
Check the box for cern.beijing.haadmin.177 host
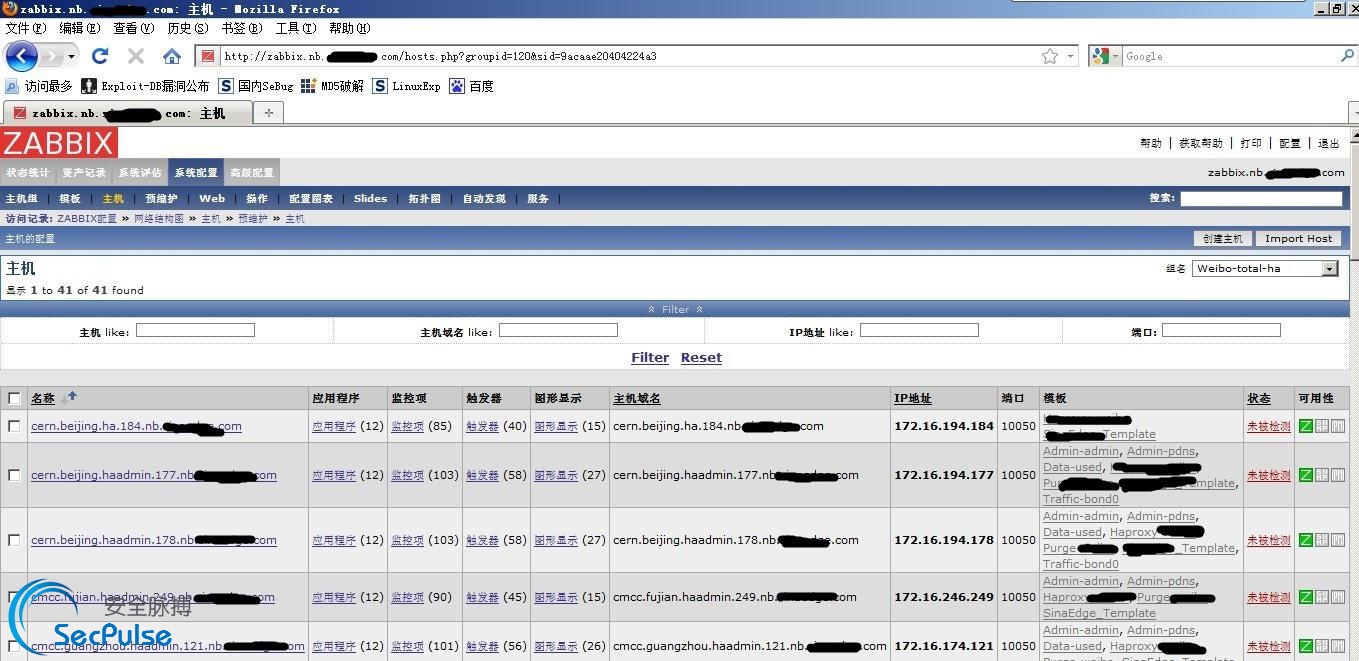[14, 475]
